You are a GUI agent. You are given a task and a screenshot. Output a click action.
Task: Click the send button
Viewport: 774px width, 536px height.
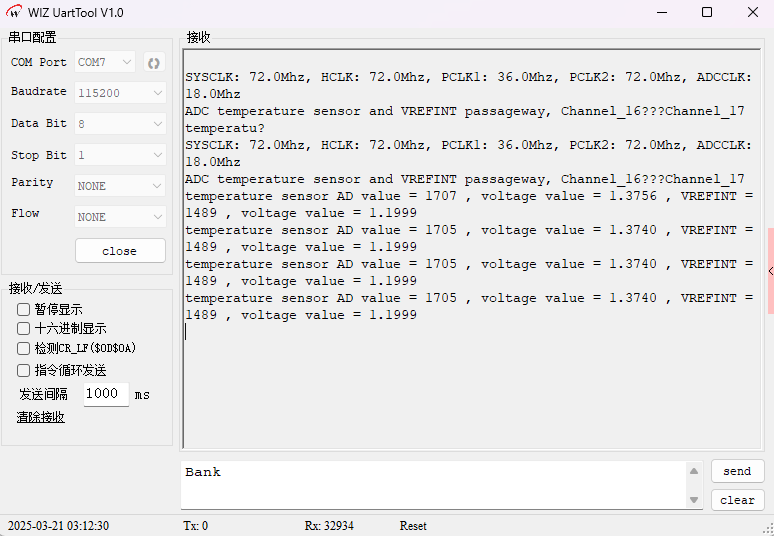[737, 471]
